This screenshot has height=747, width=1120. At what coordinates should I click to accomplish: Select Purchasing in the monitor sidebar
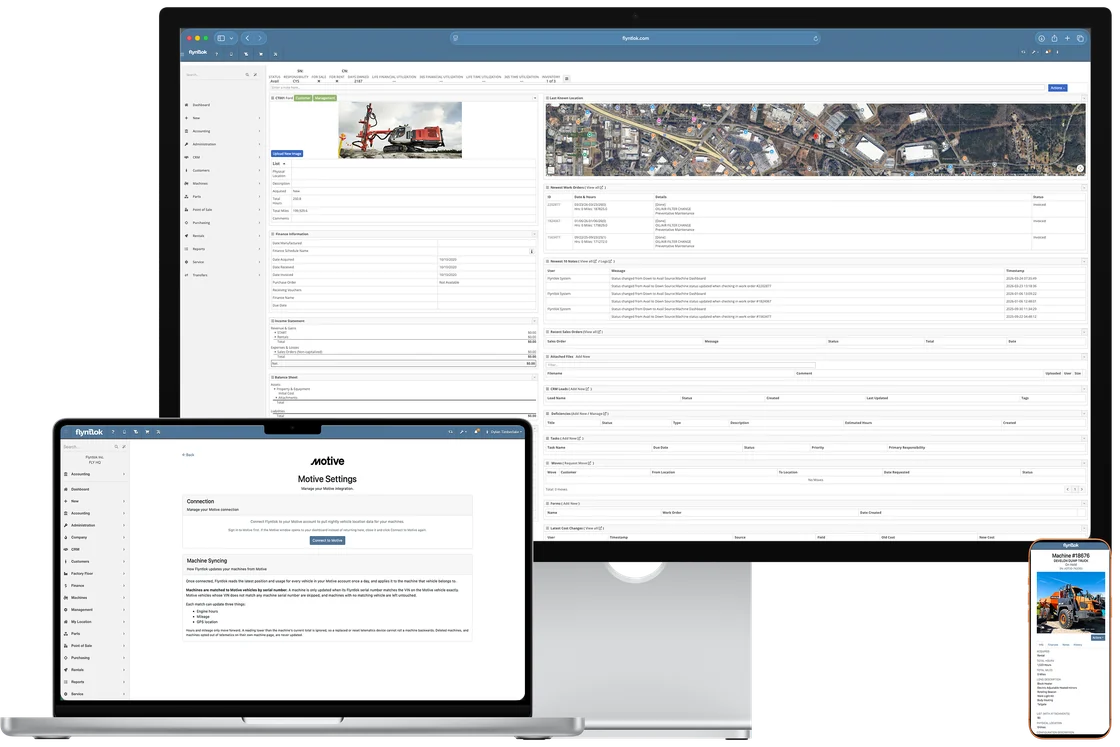223,223
